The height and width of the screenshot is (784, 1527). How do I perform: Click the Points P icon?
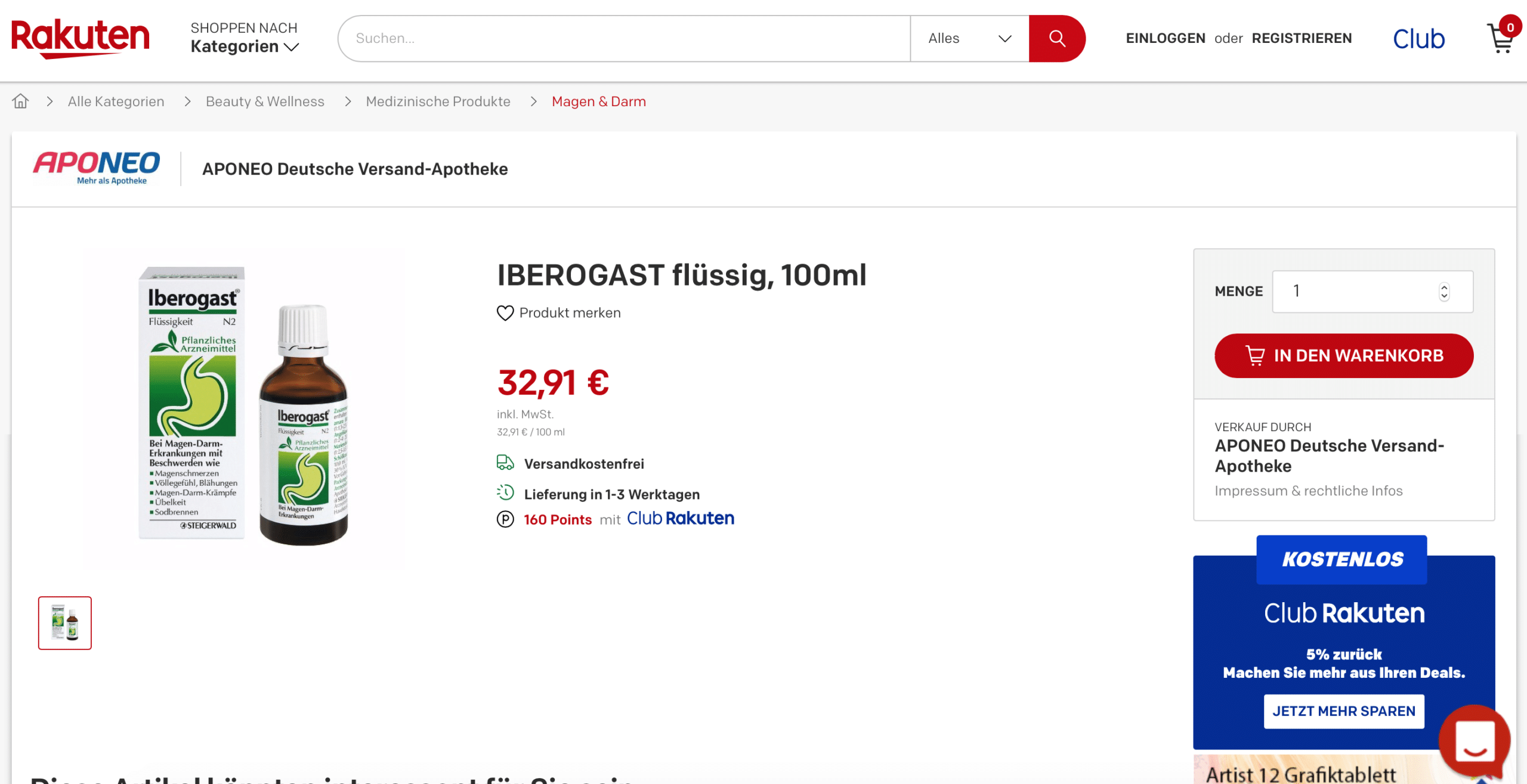[505, 519]
